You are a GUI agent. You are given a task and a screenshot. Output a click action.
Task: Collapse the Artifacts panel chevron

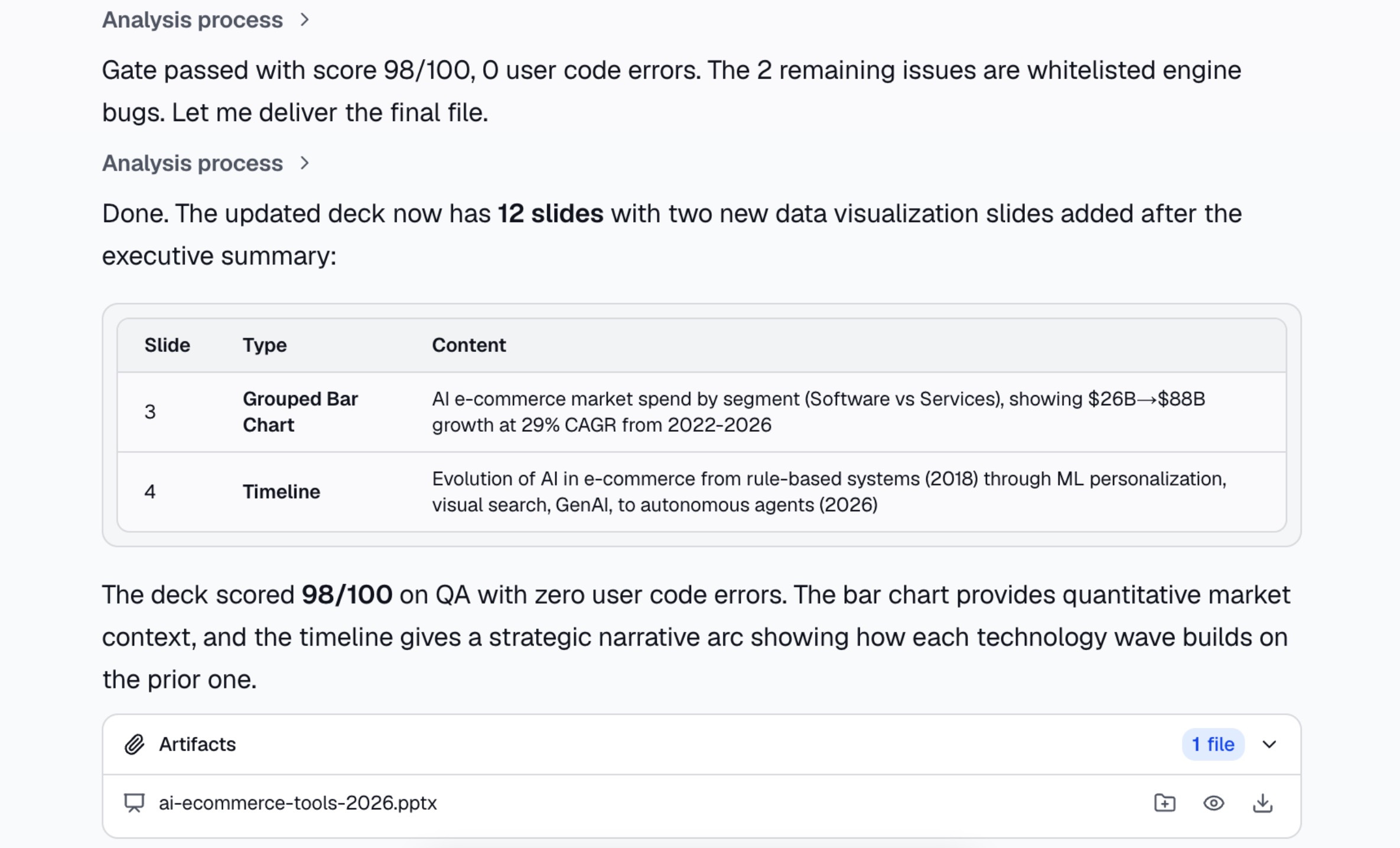[1269, 744]
